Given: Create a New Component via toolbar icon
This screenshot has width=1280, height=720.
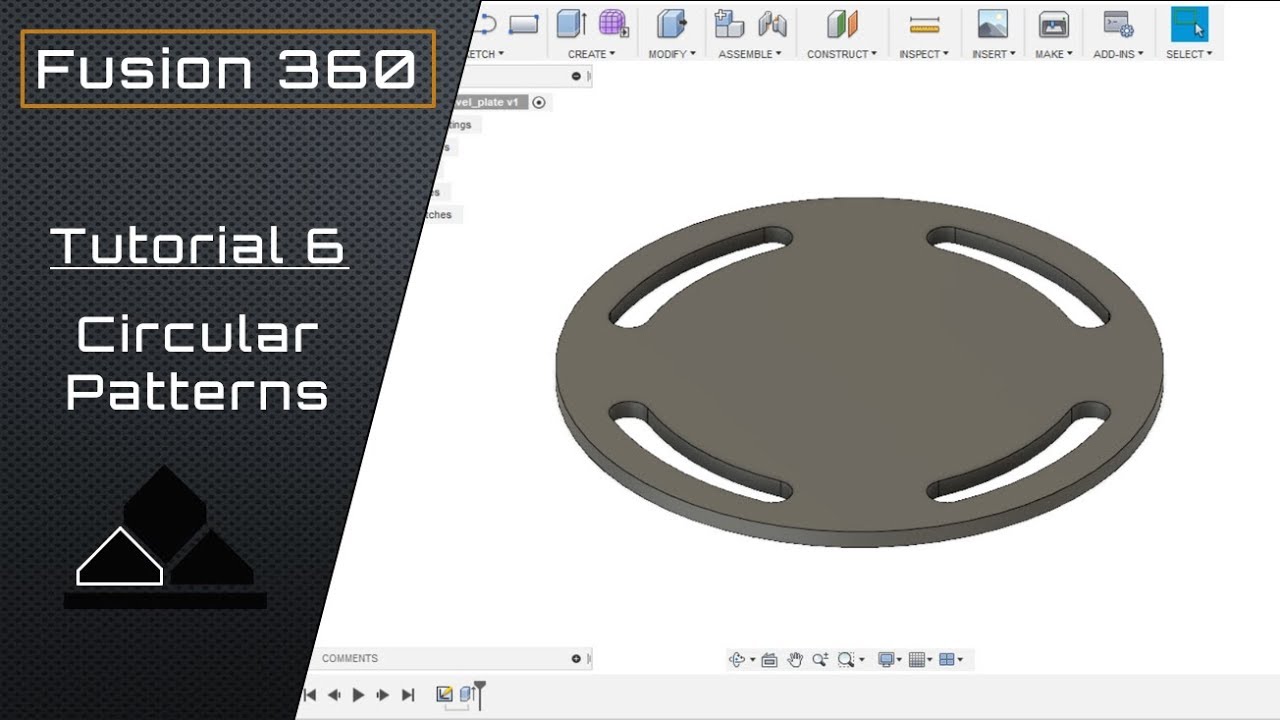Looking at the screenshot, I should [730, 24].
